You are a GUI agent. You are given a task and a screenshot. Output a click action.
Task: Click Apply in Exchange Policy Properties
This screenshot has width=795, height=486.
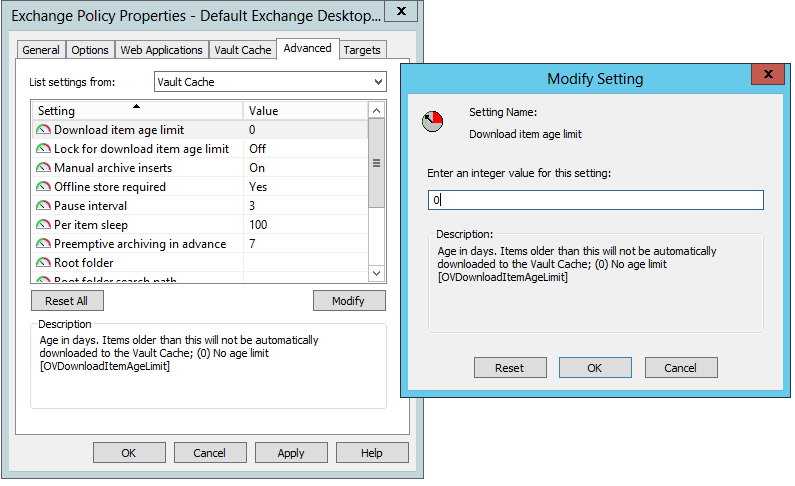point(291,453)
